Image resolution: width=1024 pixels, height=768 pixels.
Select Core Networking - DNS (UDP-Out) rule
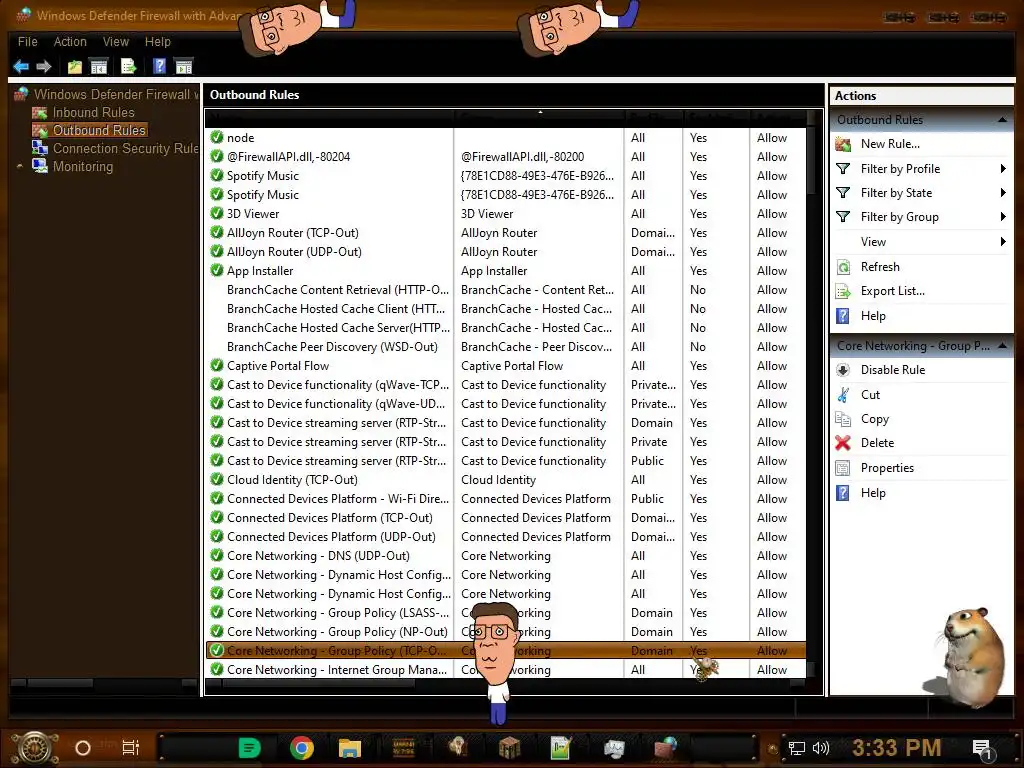pos(505,555)
